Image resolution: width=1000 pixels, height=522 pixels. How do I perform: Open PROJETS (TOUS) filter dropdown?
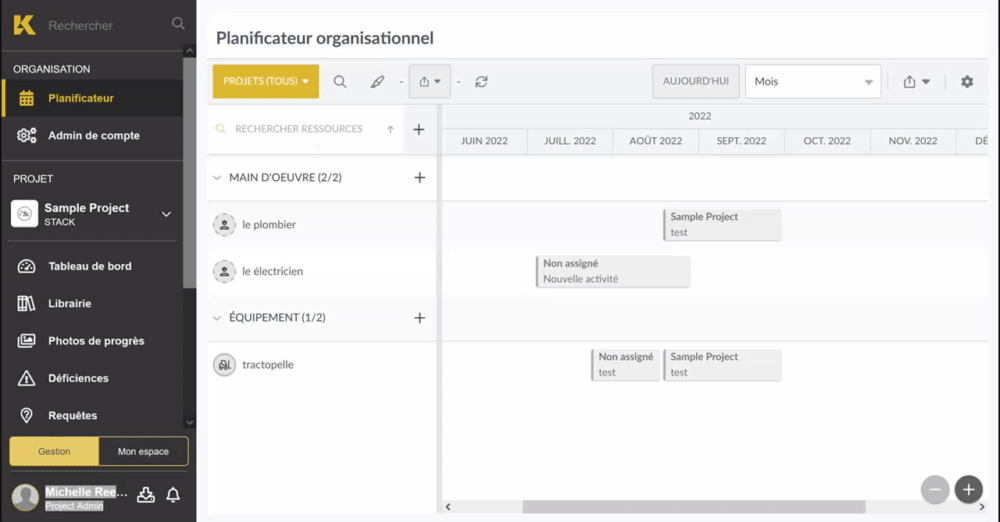(266, 81)
